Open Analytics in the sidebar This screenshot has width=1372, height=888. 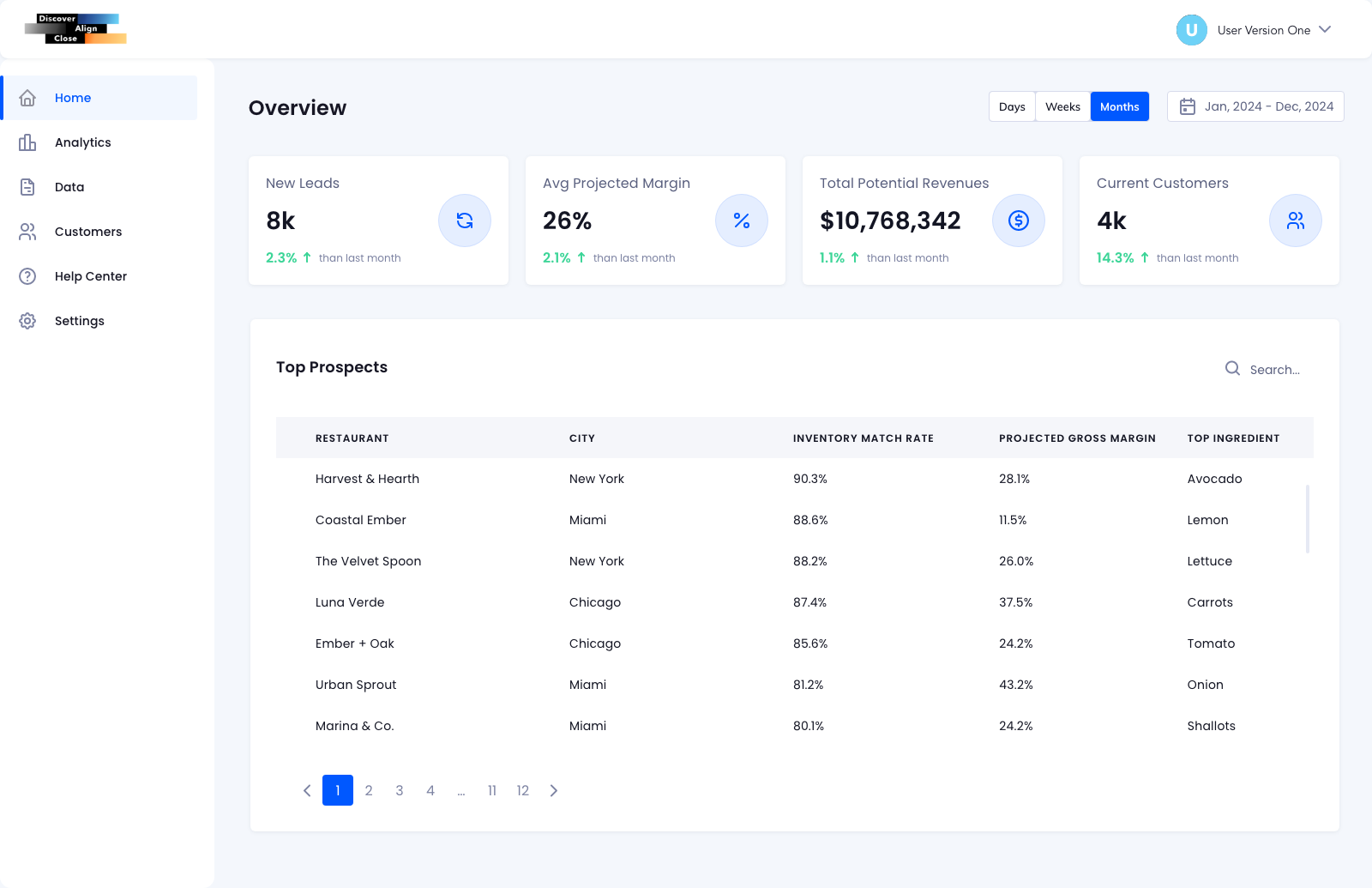(82, 142)
